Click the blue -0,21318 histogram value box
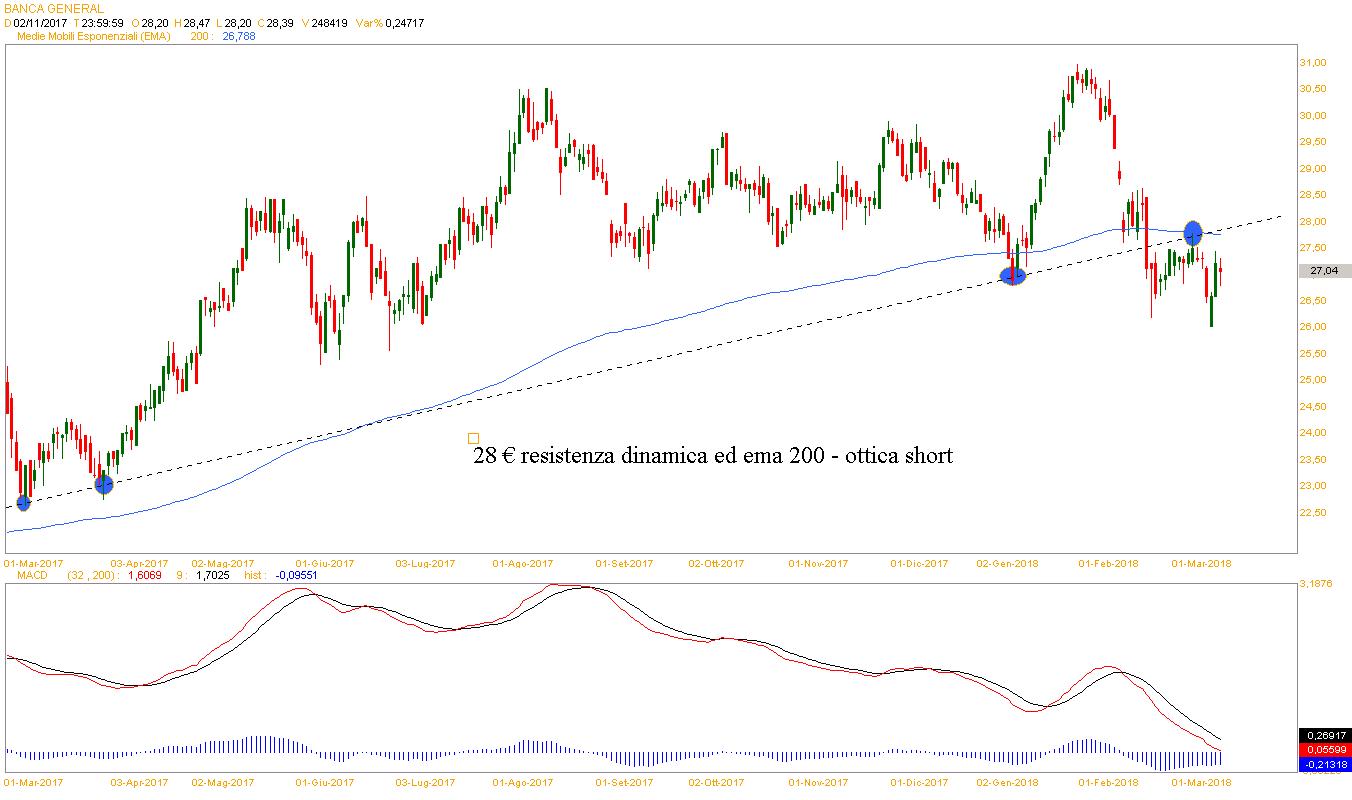 click(1324, 765)
